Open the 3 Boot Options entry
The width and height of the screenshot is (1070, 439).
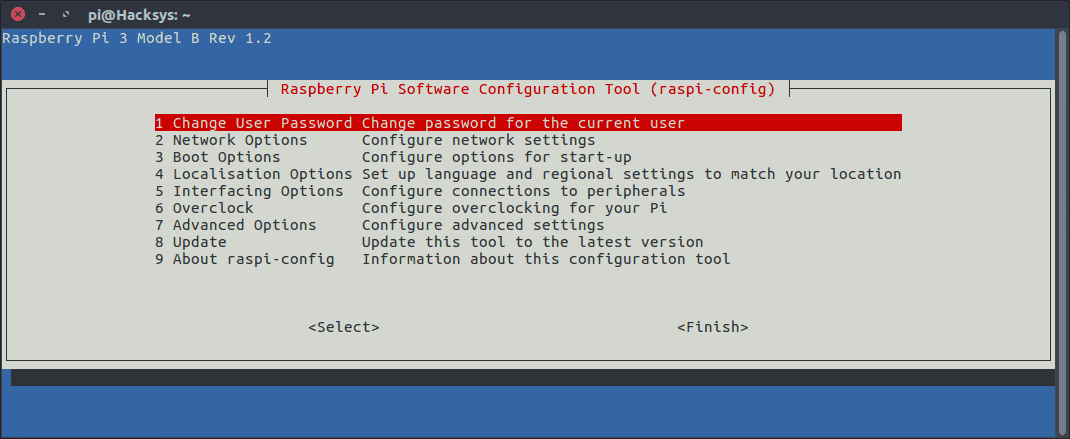coord(217,157)
